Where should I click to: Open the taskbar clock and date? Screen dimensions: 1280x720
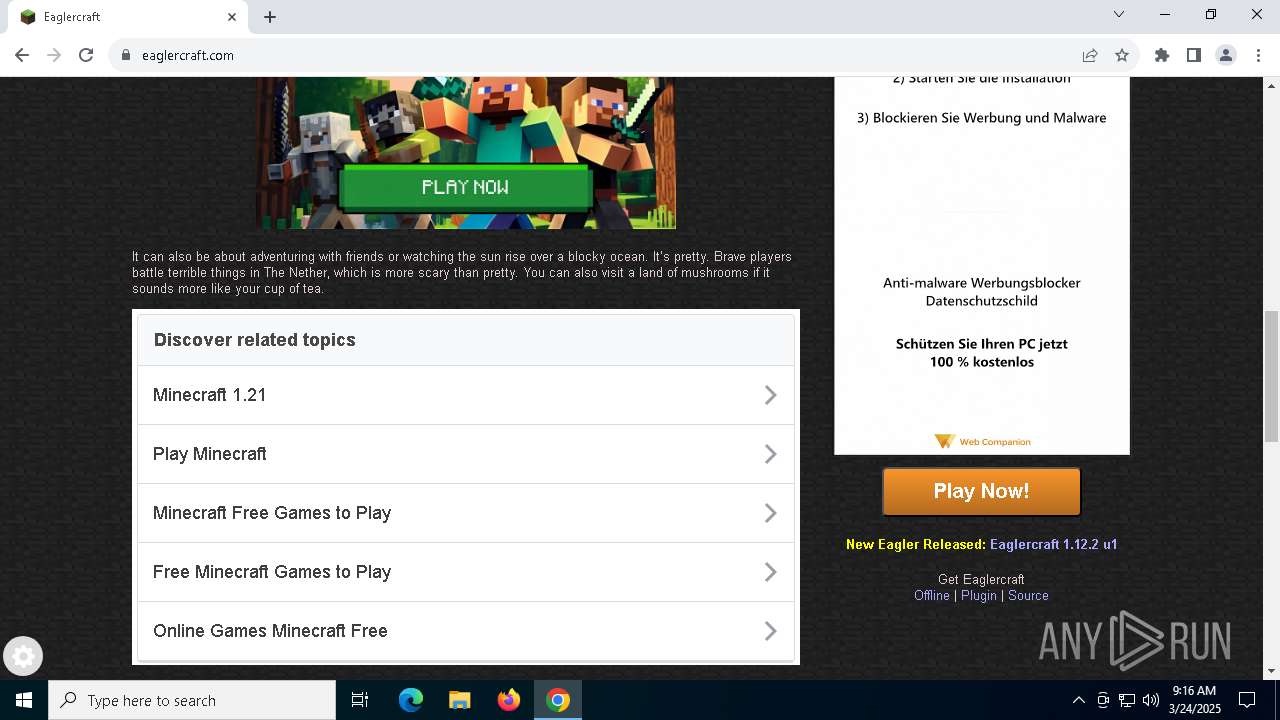tap(1194, 700)
